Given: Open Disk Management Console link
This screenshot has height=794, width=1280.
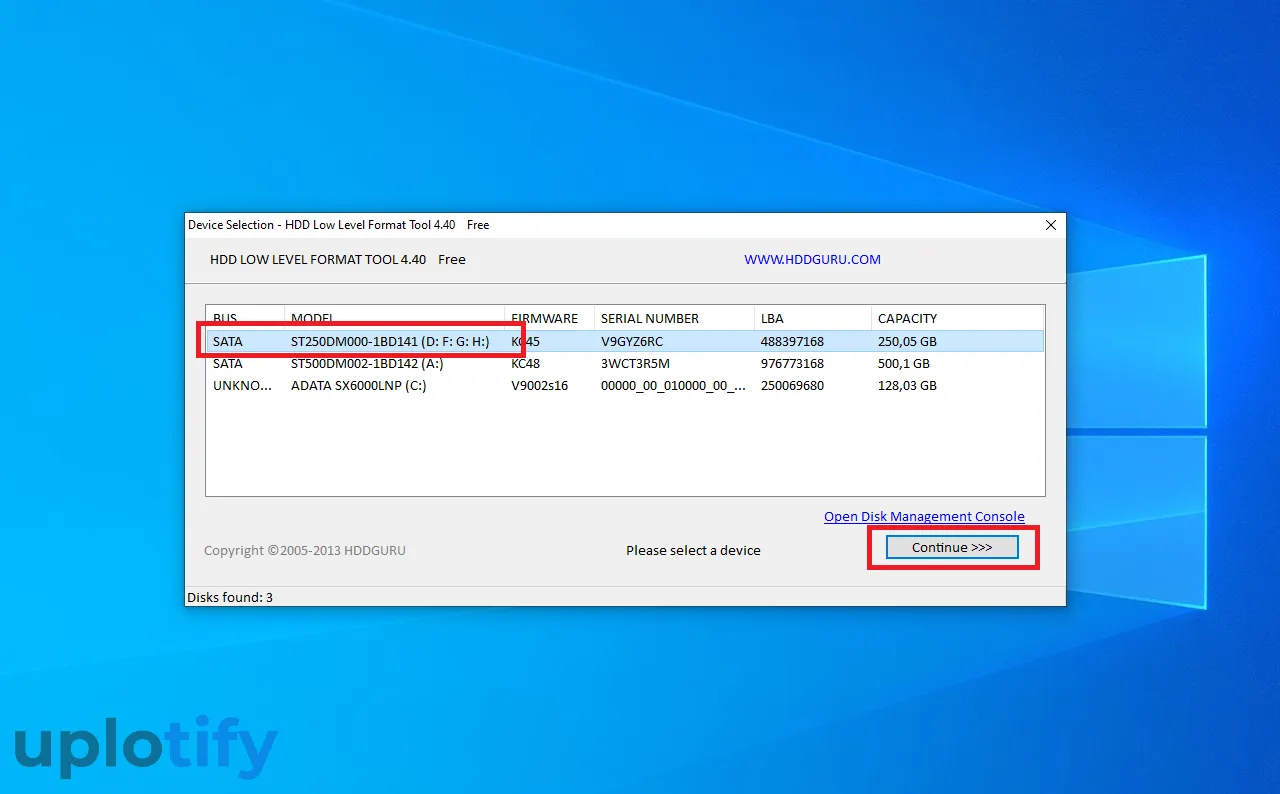Looking at the screenshot, I should [924, 516].
